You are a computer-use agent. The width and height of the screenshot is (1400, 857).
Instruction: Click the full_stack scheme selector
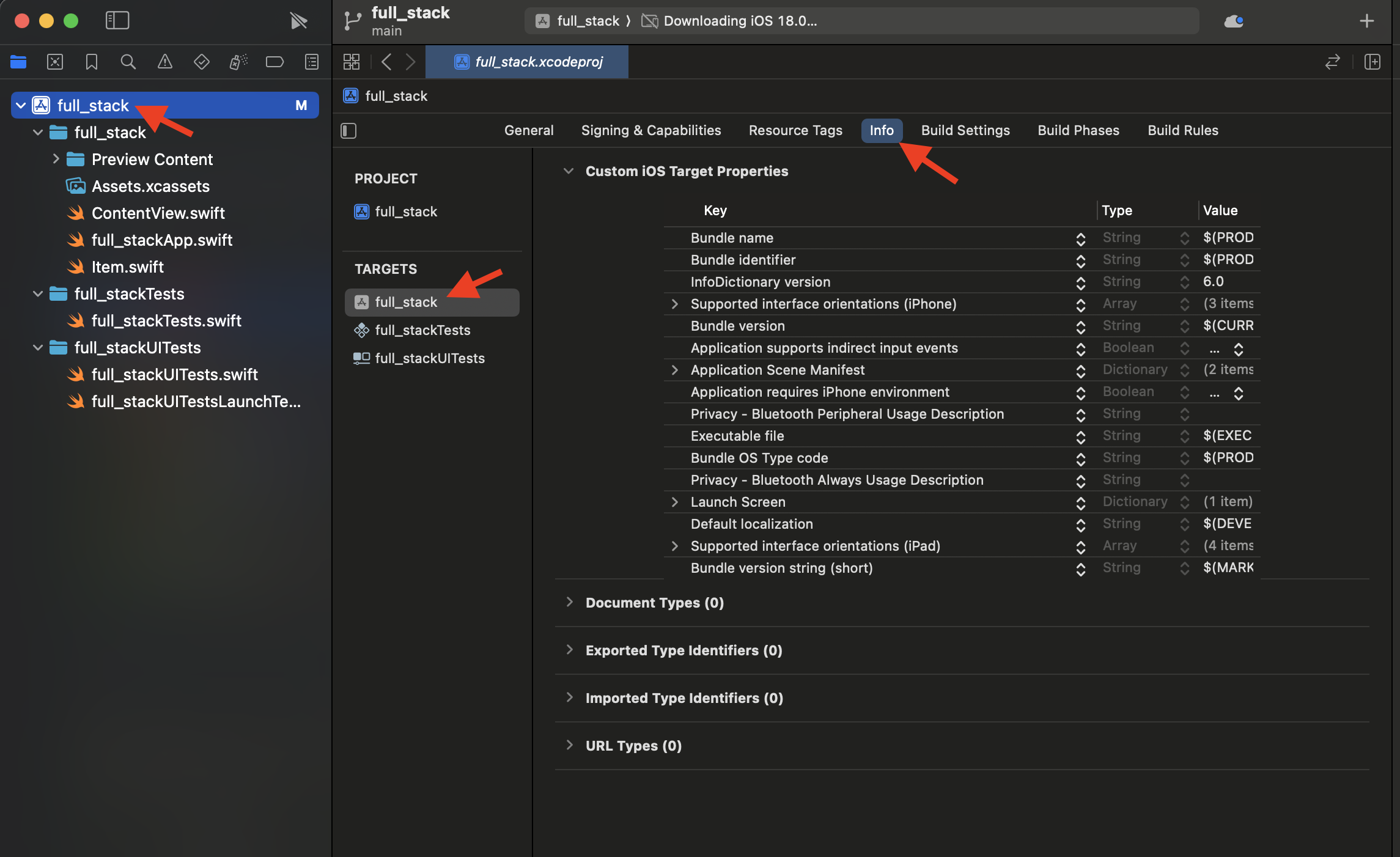[x=578, y=21]
